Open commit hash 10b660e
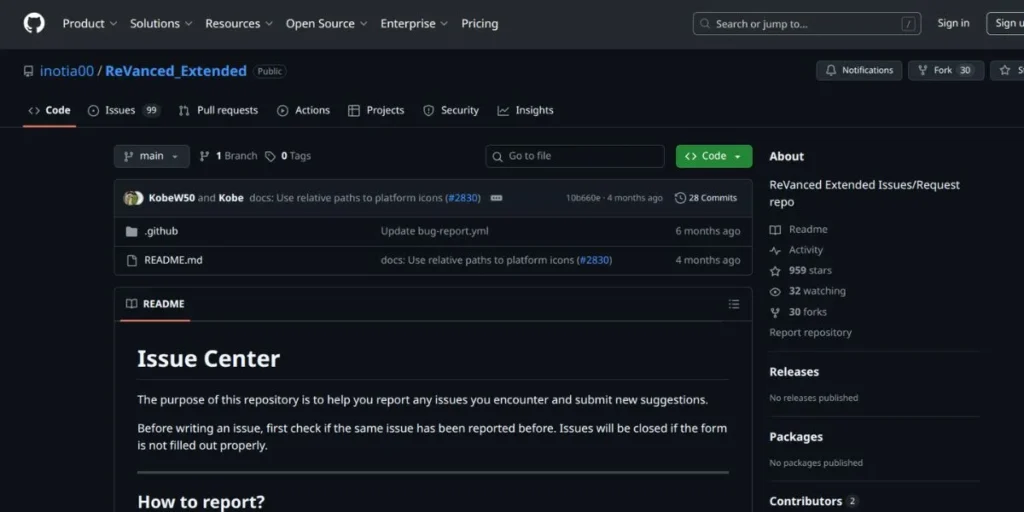 [583, 198]
